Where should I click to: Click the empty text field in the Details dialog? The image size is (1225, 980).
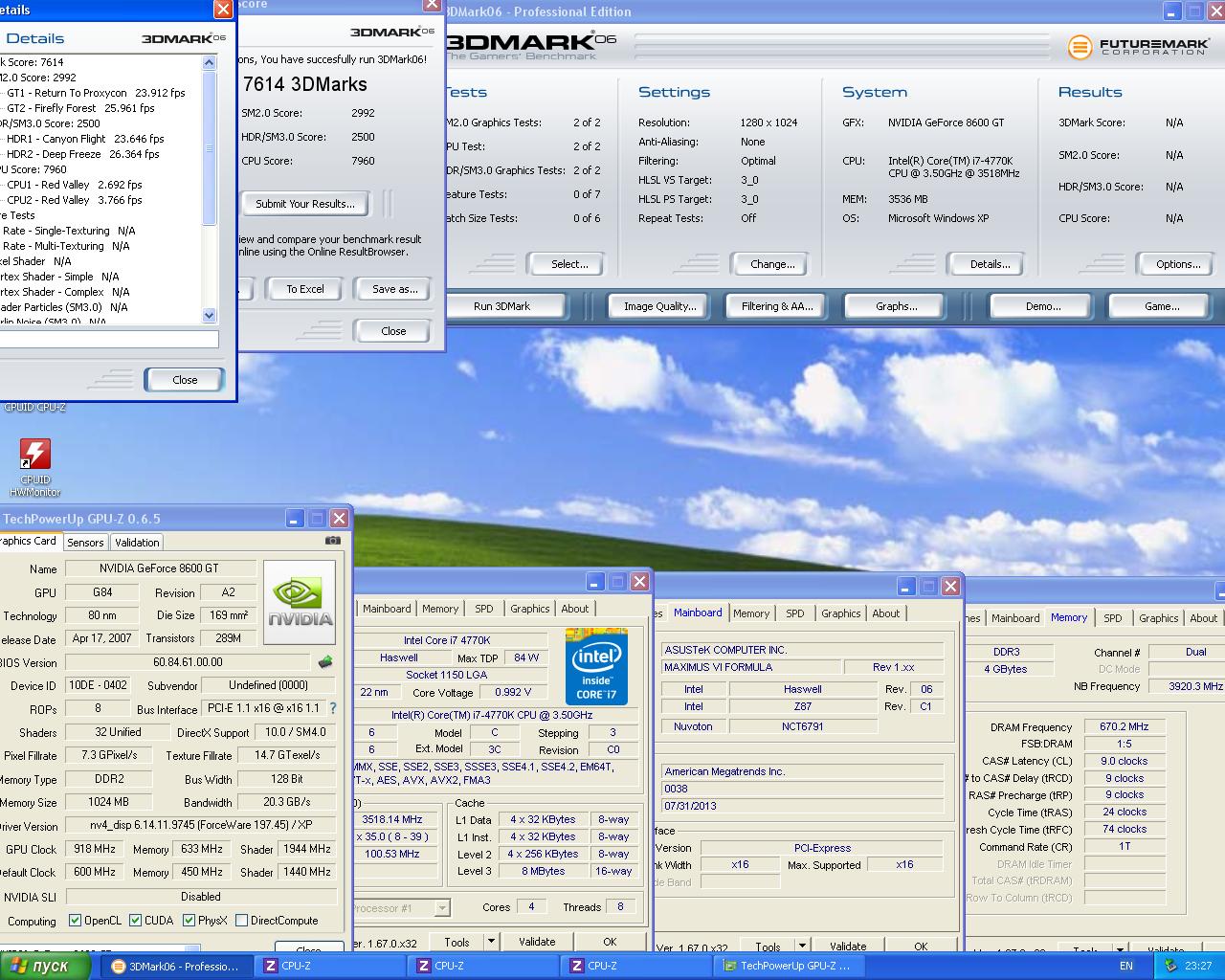coord(108,339)
